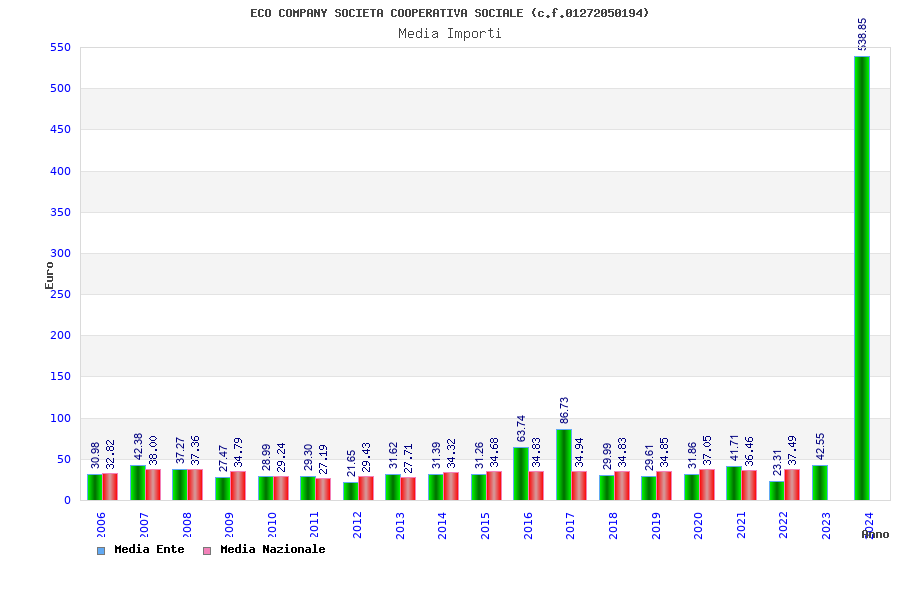Click the Euro y-axis title

(49, 276)
